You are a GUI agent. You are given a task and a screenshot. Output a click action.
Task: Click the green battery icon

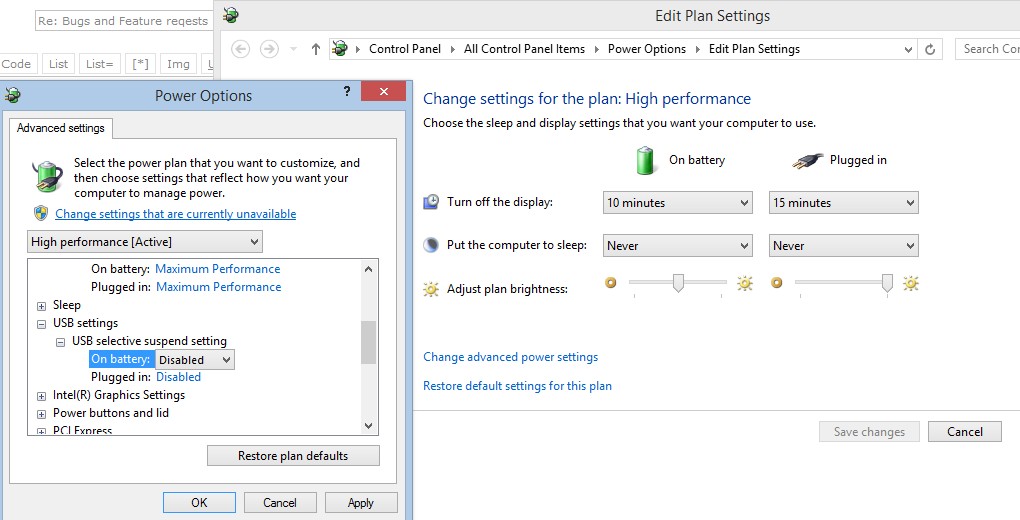pos(645,159)
